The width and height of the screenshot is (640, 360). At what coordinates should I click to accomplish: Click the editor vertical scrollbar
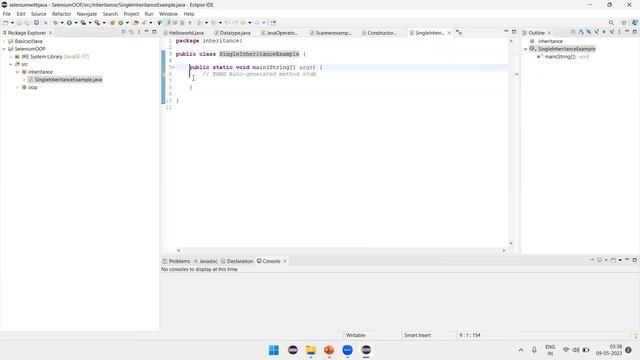coord(511,142)
